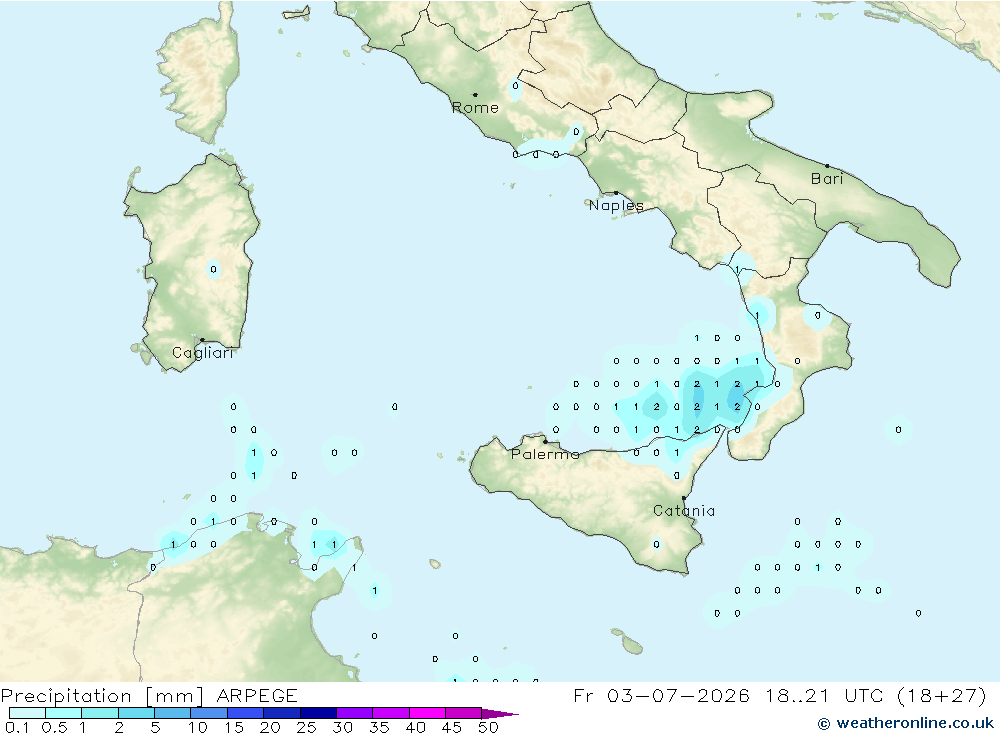Click the lightest 0.1 mm legend swatch

[x=27, y=713]
